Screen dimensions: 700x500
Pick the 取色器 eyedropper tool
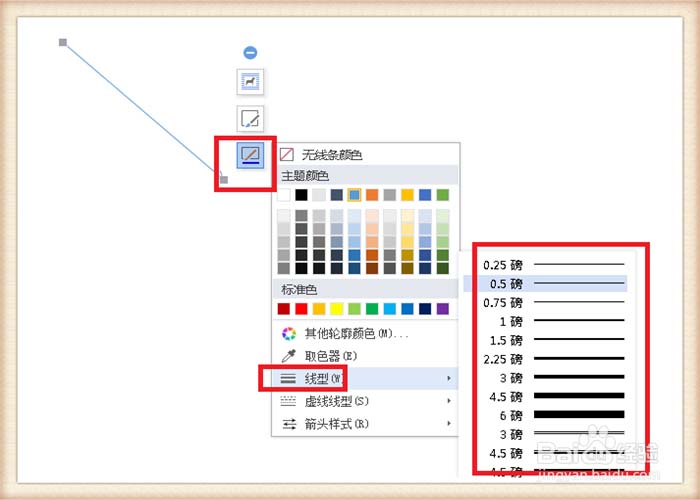328,355
